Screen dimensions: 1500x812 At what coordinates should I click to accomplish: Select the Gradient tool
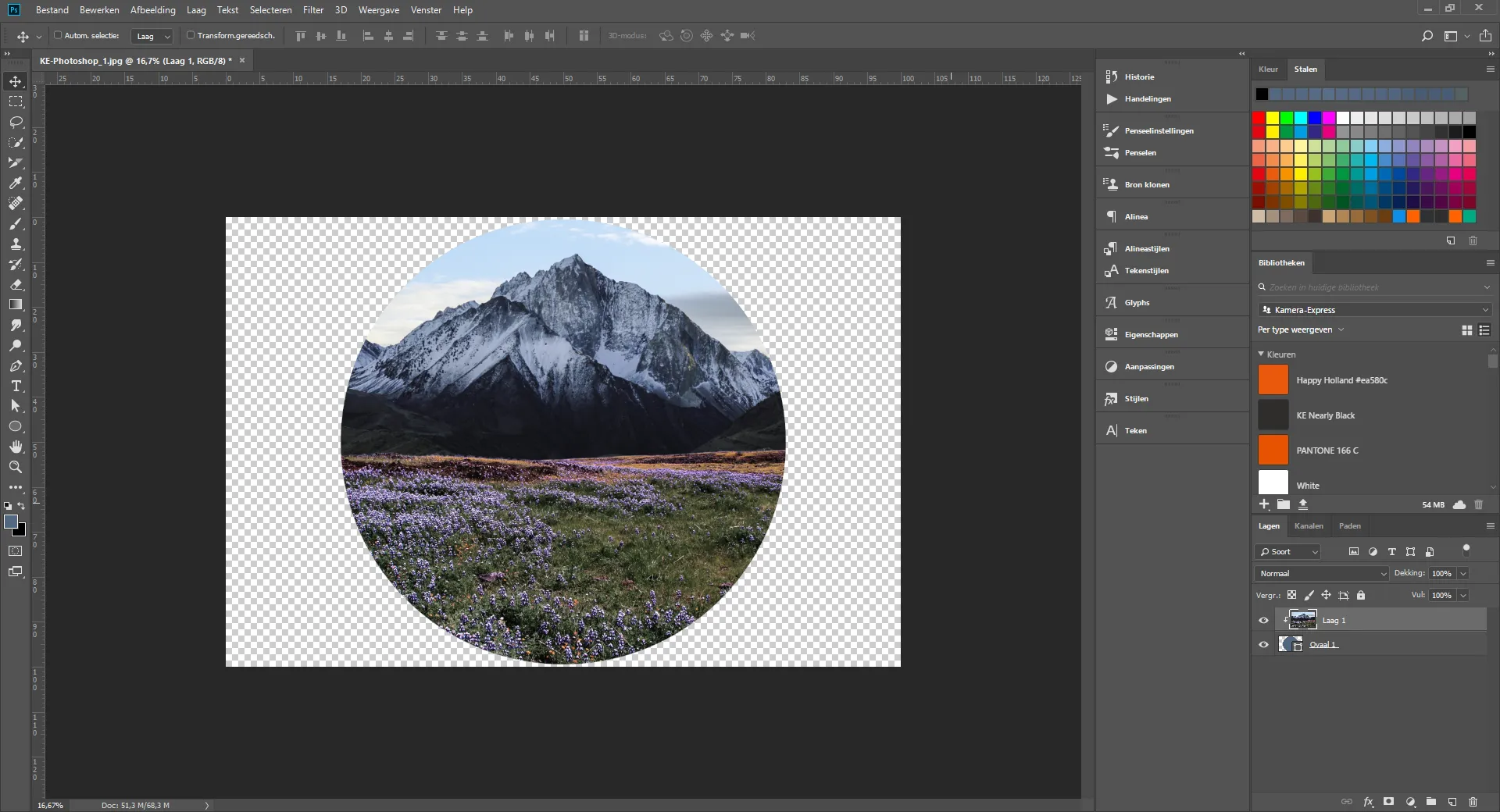tap(16, 305)
